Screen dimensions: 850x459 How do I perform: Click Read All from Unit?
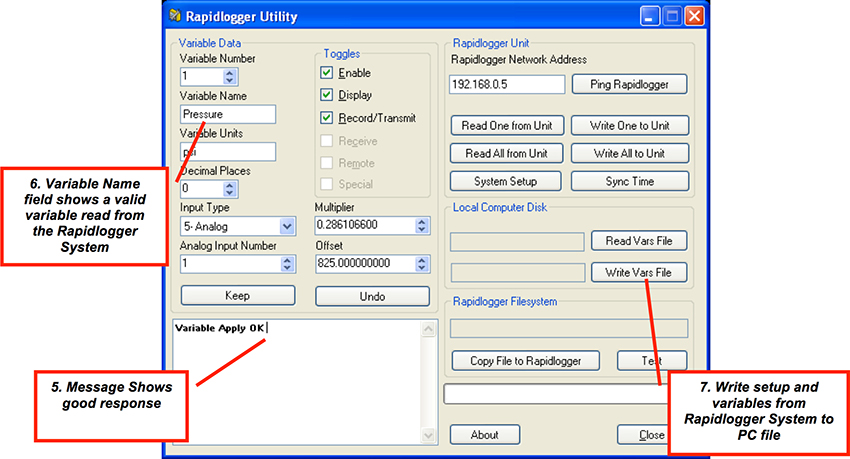(506, 153)
